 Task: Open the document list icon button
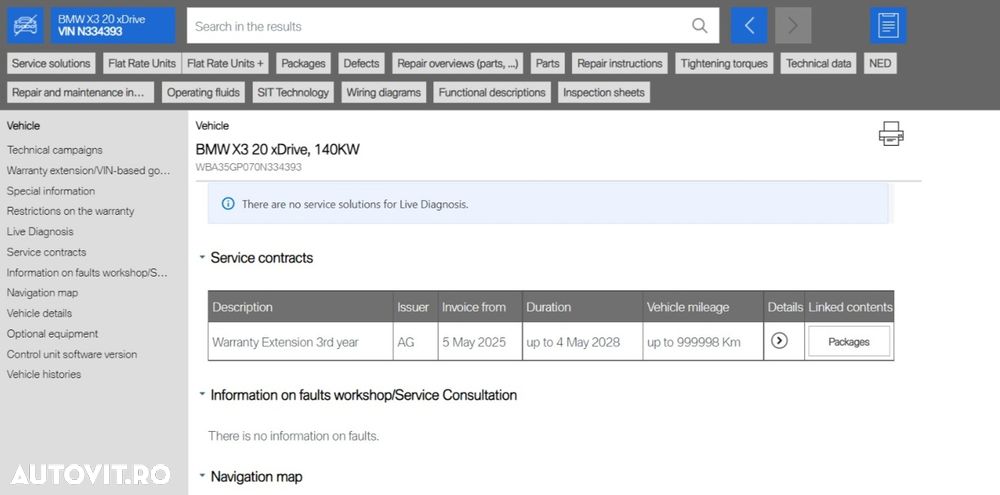pyautogui.click(x=888, y=26)
